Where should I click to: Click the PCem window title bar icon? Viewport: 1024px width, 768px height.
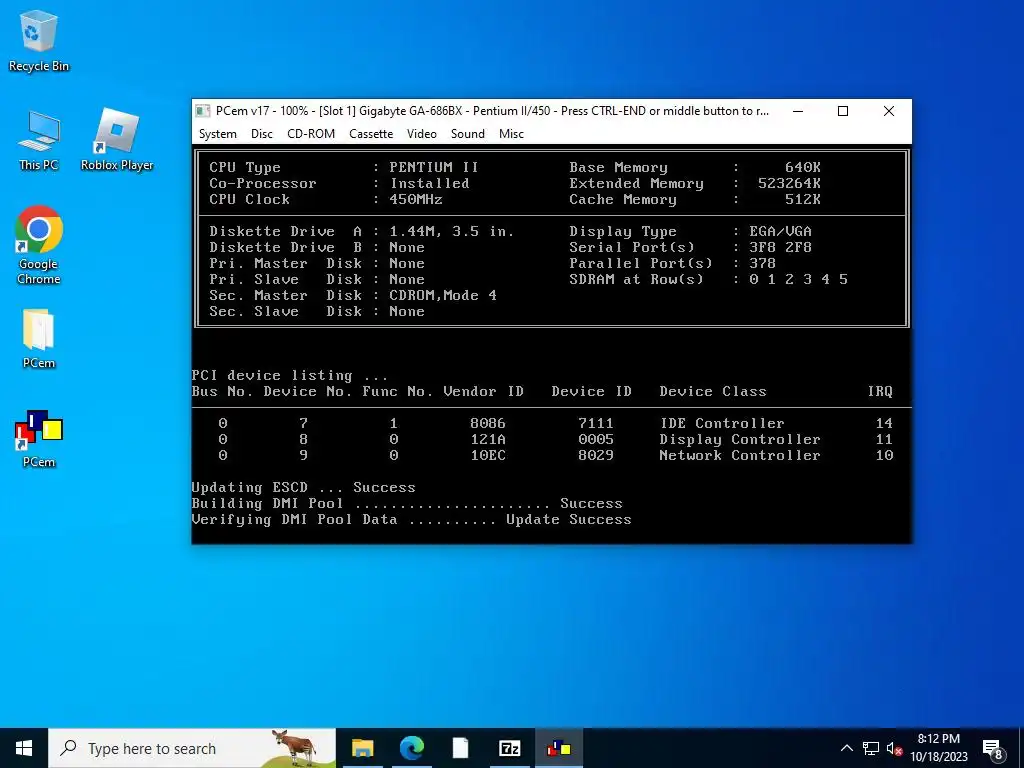pos(203,111)
